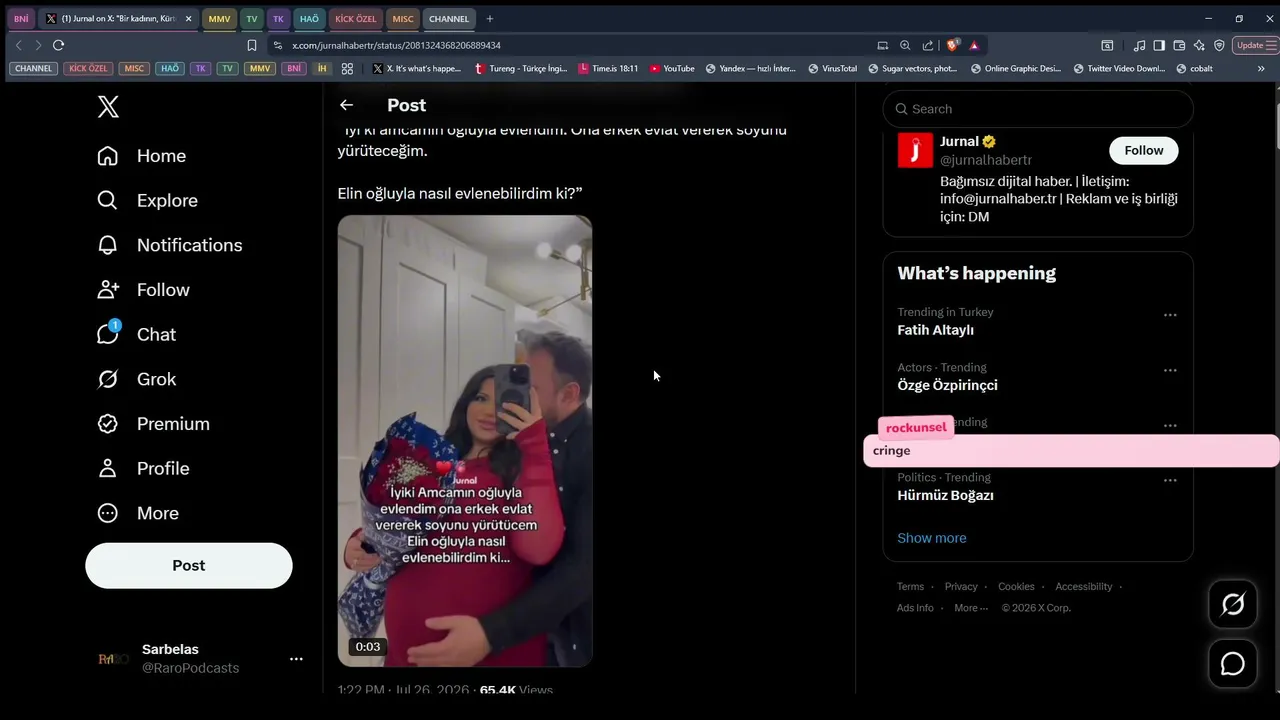Open the floating Grok button
The width and height of the screenshot is (1280, 720).
(1233, 604)
